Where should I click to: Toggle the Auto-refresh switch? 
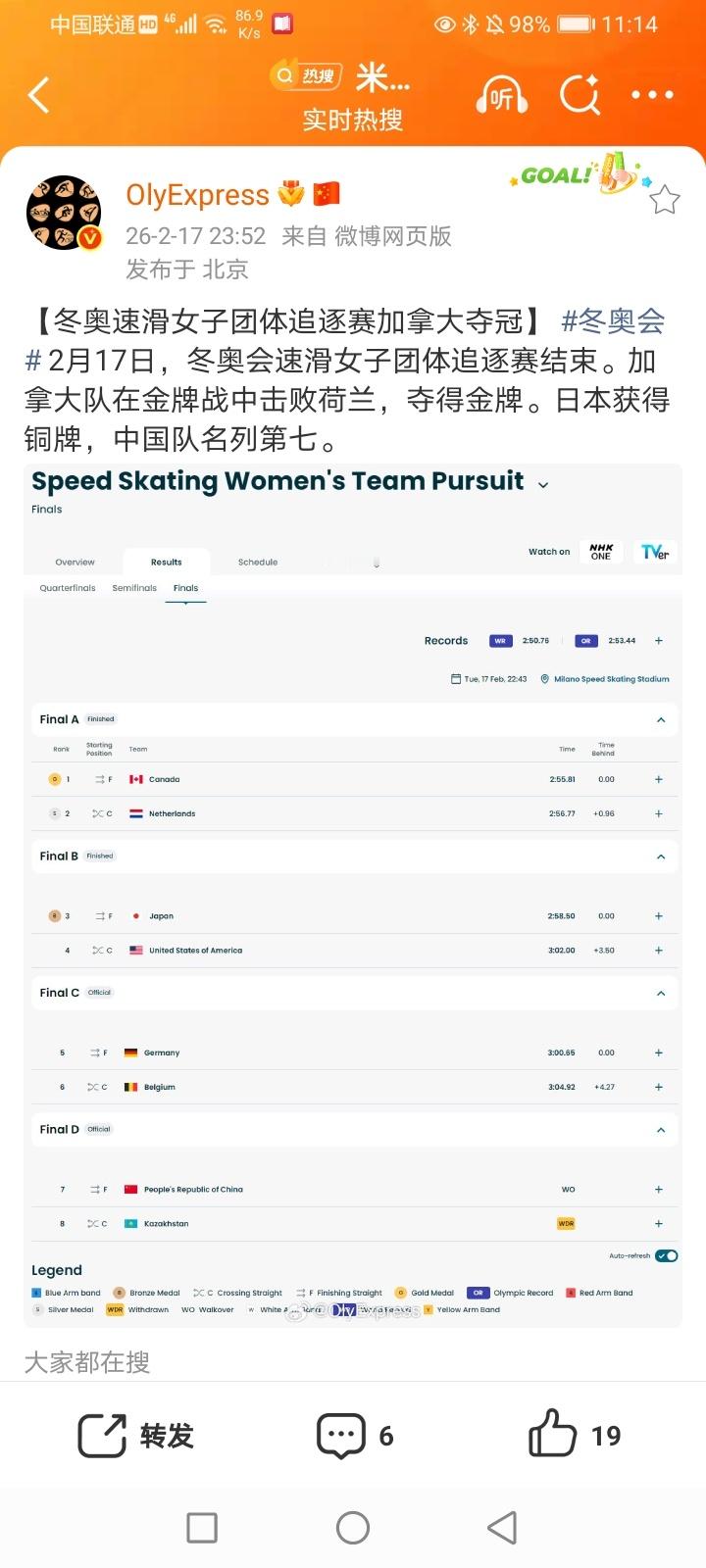pos(667,1256)
